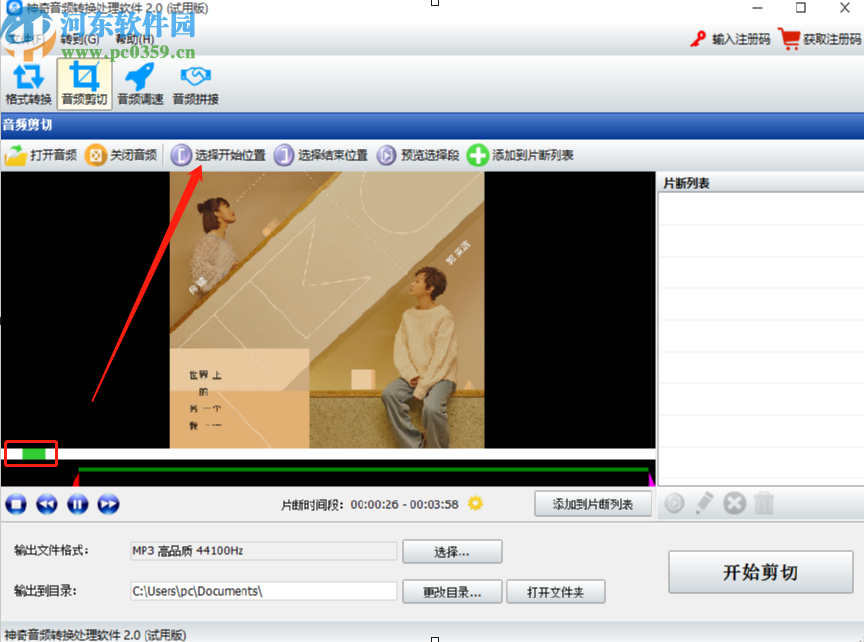
Task: Pause the audio playback
Action: click(x=78, y=504)
